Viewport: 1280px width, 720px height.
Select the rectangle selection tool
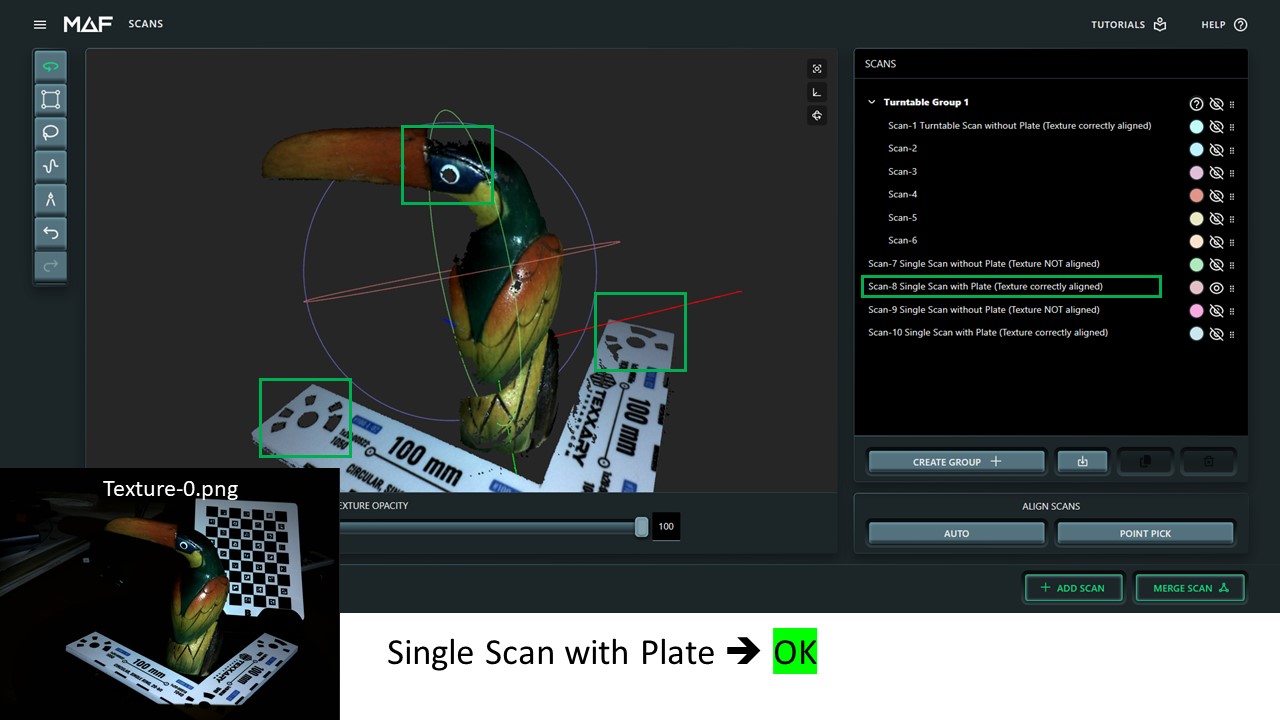pos(51,99)
